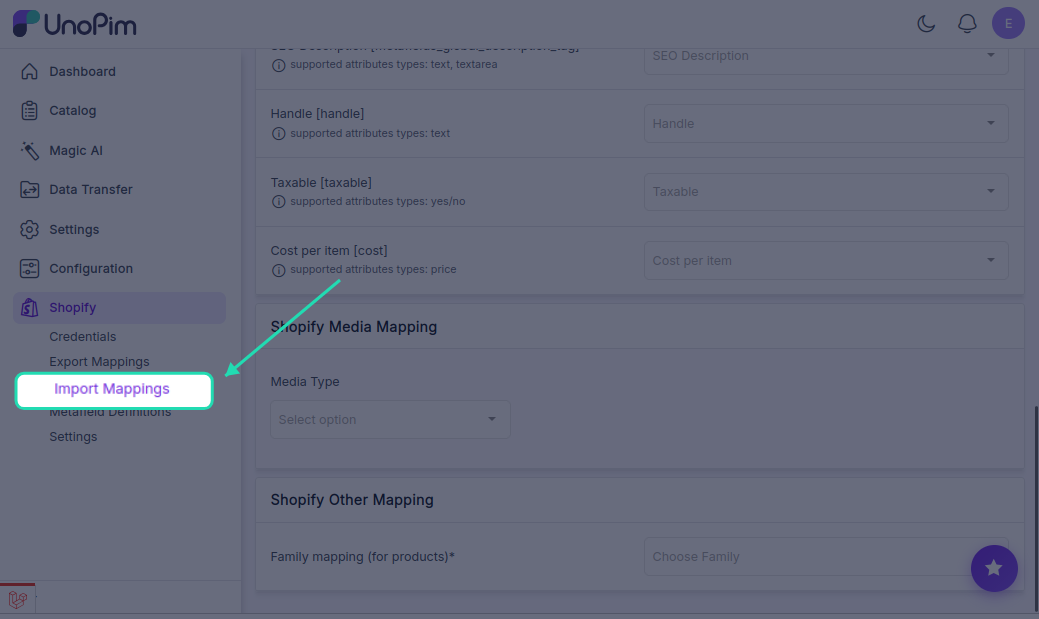Click the Magic AI wand icon
Screen dimensions: 1039x619
click(29, 150)
